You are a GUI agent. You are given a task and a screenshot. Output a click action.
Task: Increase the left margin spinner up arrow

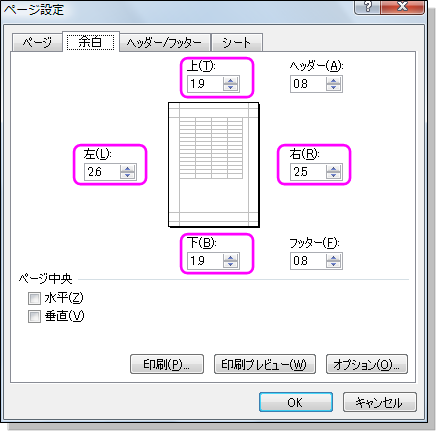point(127,168)
